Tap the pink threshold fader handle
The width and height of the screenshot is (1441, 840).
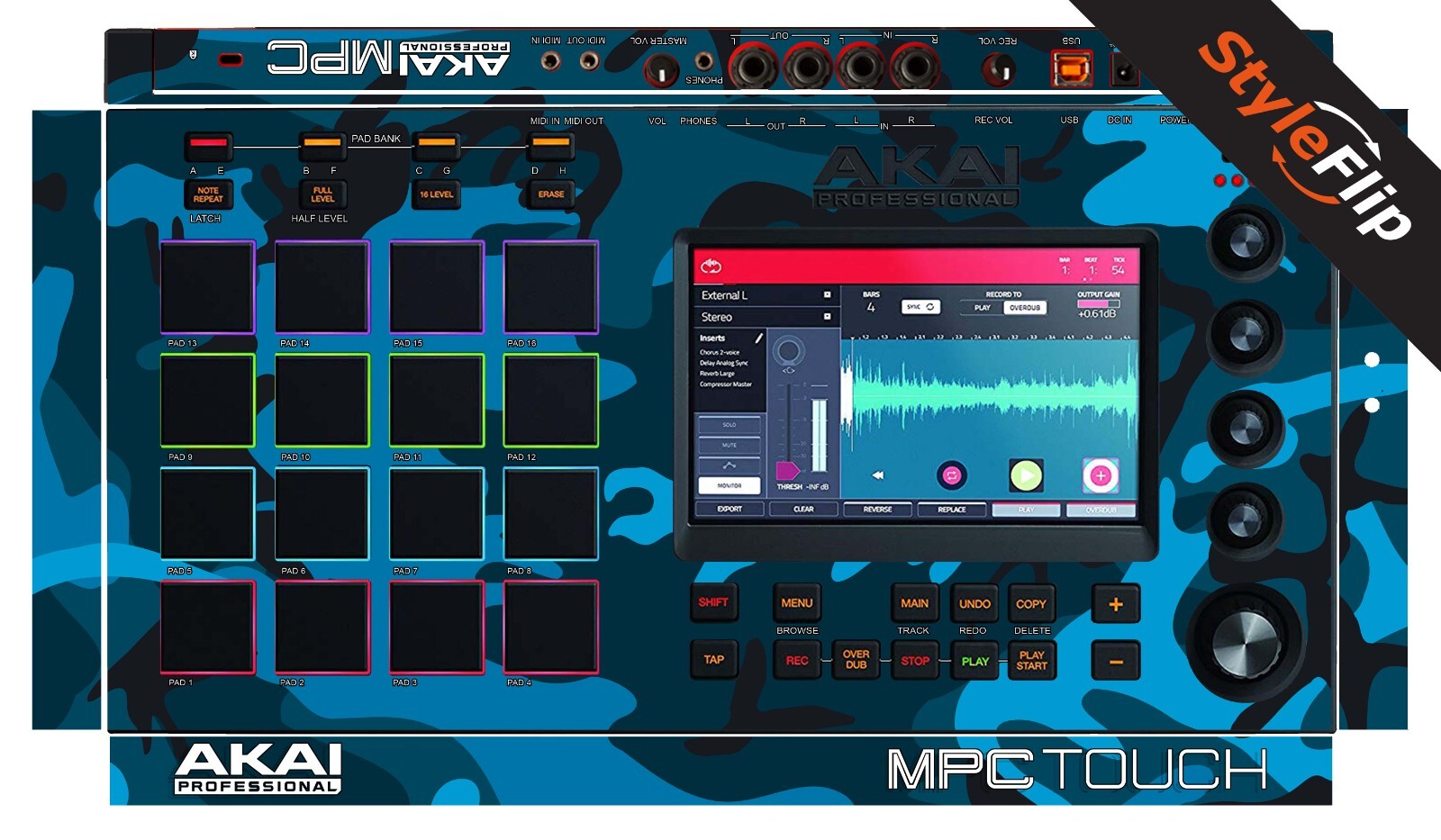coord(786,471)
